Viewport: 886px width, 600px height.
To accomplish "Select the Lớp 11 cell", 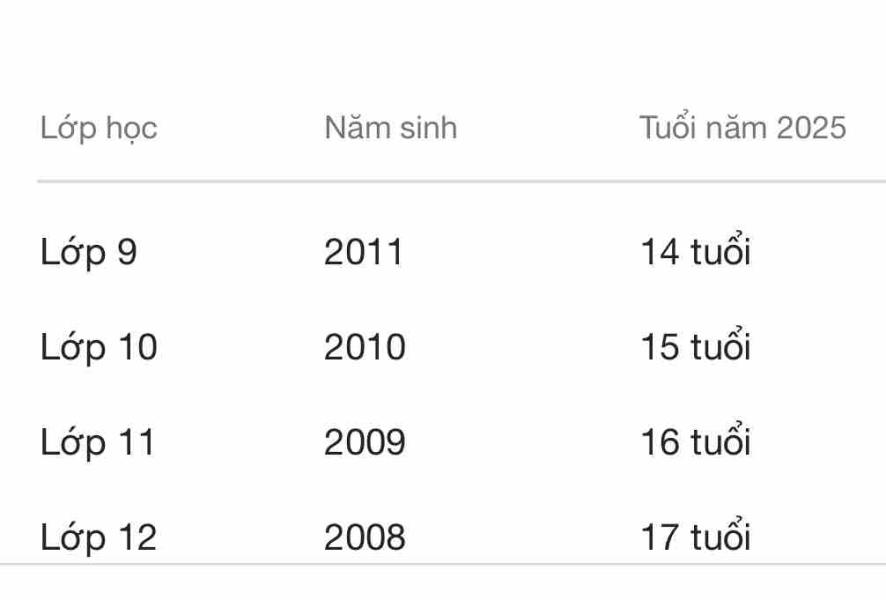I will coord(98,442).
